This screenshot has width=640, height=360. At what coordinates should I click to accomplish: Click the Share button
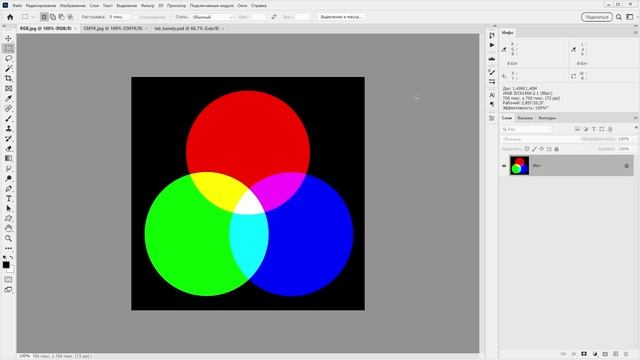click(597, 17)
